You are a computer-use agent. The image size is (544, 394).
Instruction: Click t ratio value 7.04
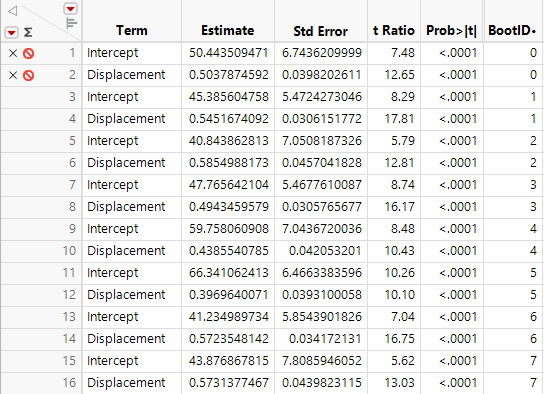pyautogui.click(x=403, y=317)
